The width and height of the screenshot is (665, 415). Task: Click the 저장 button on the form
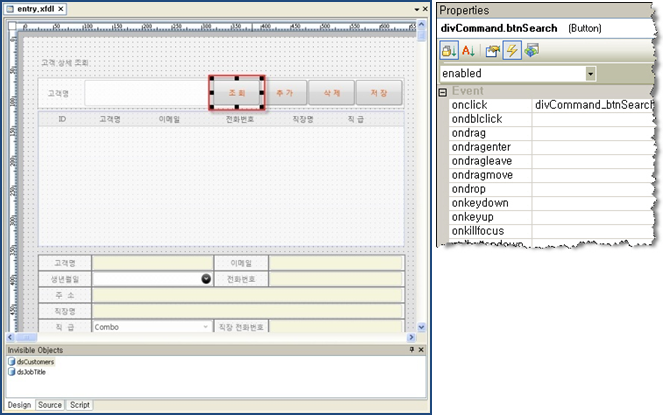pos(379,92)
